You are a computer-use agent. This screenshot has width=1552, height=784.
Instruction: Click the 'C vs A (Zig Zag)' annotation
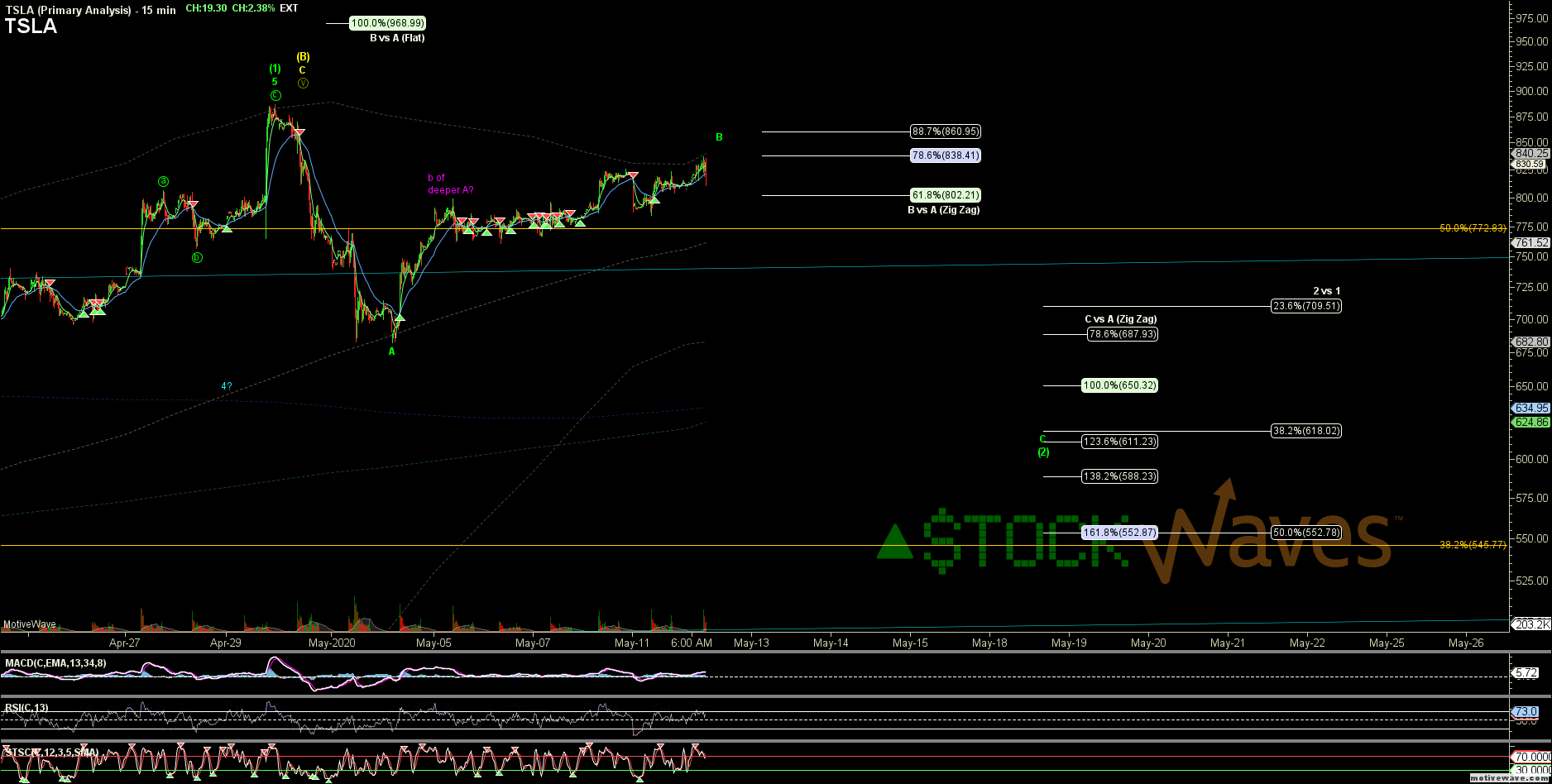point(1121,319)
